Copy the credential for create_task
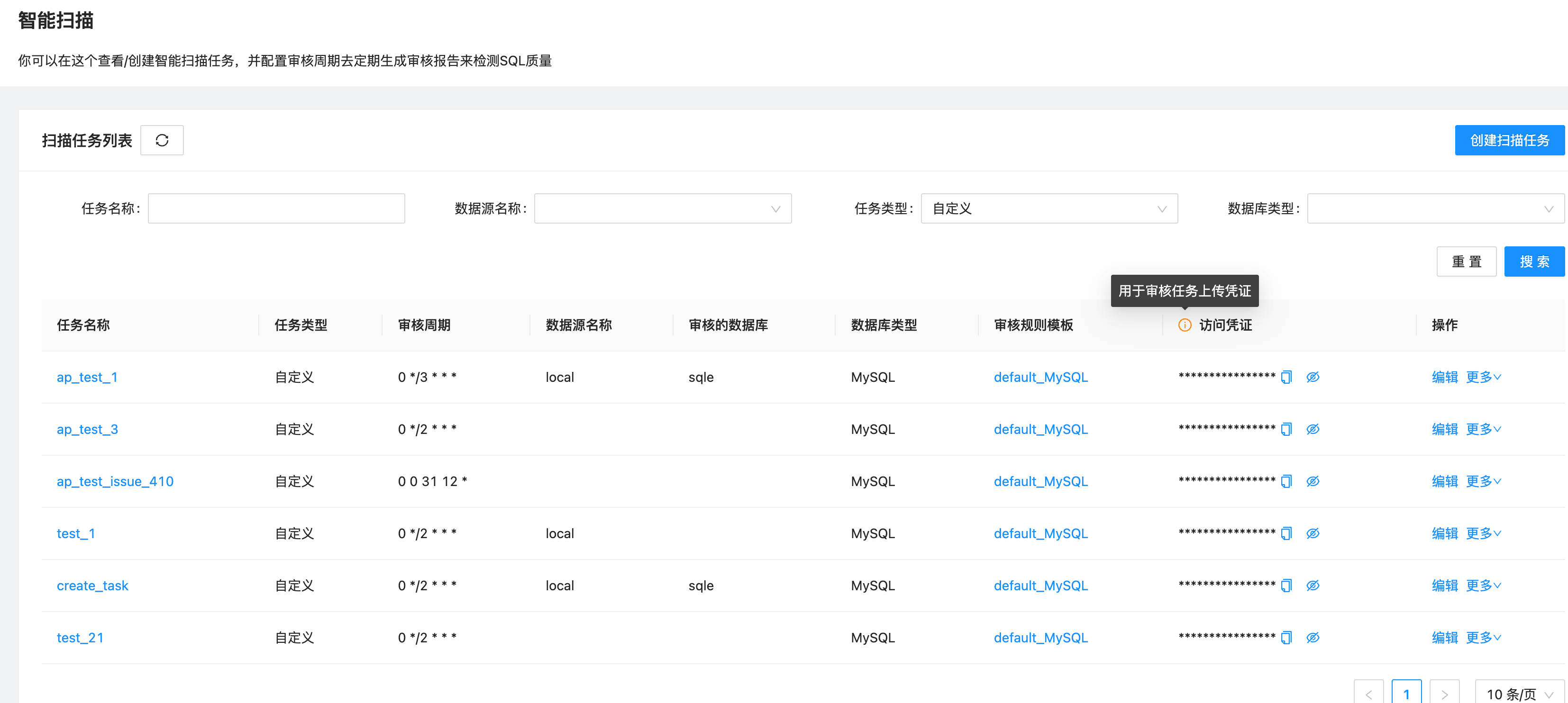Image resolution: width=1568 pixels, height=703 pixels. tap(1285, 585)
